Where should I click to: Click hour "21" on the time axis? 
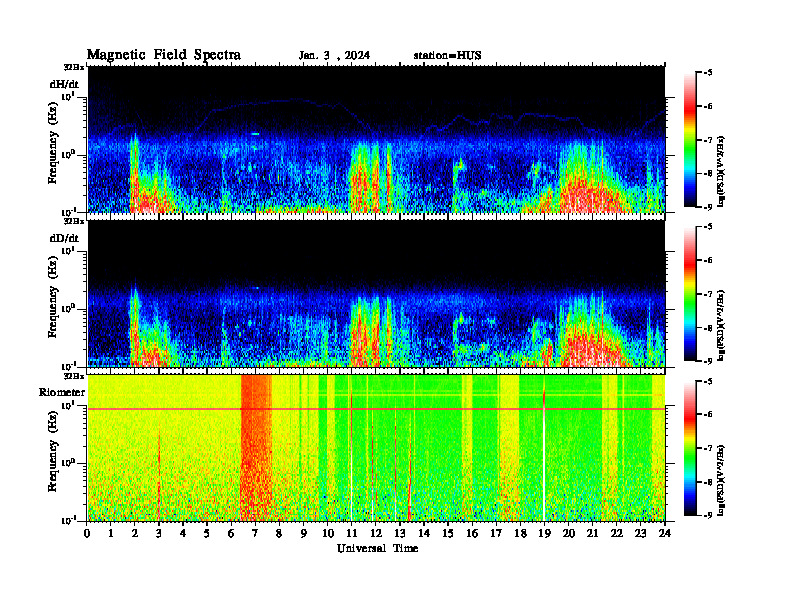(x=592, y=533)
